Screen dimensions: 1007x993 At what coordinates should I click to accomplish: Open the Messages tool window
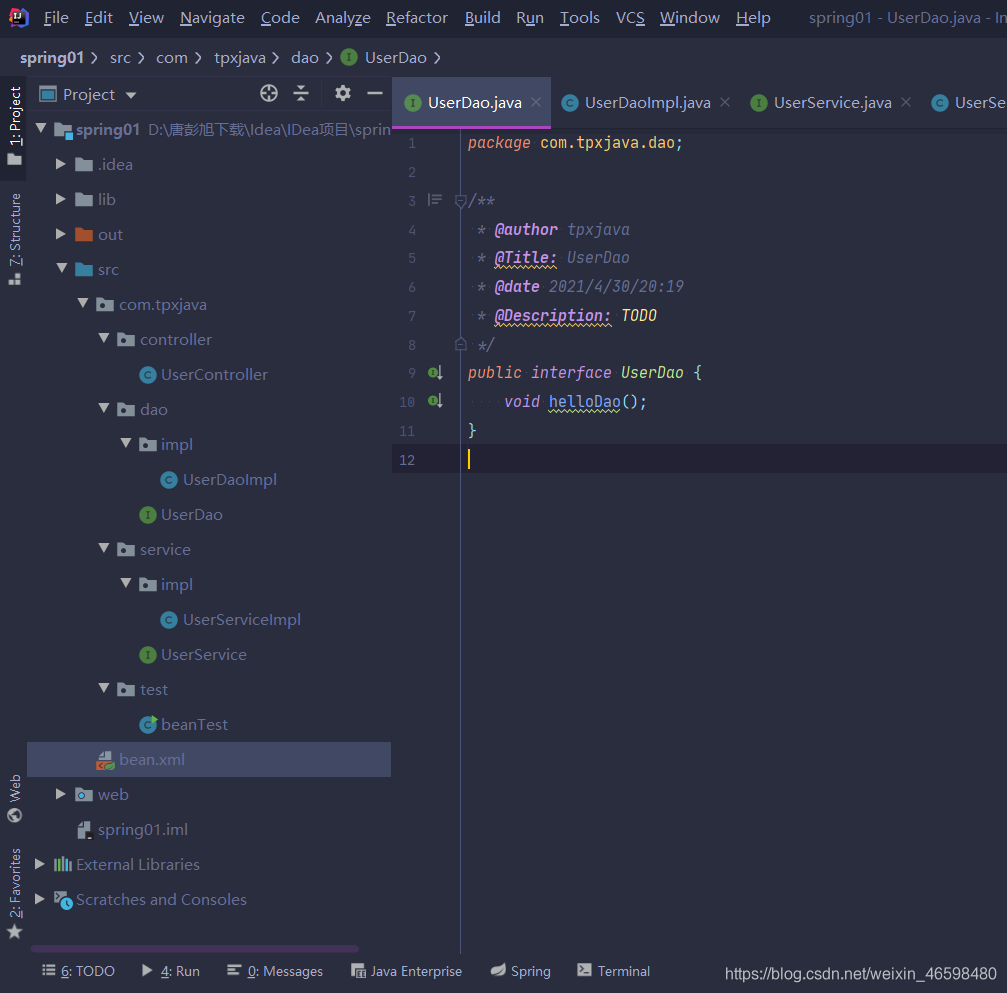(x=275, y=971)
